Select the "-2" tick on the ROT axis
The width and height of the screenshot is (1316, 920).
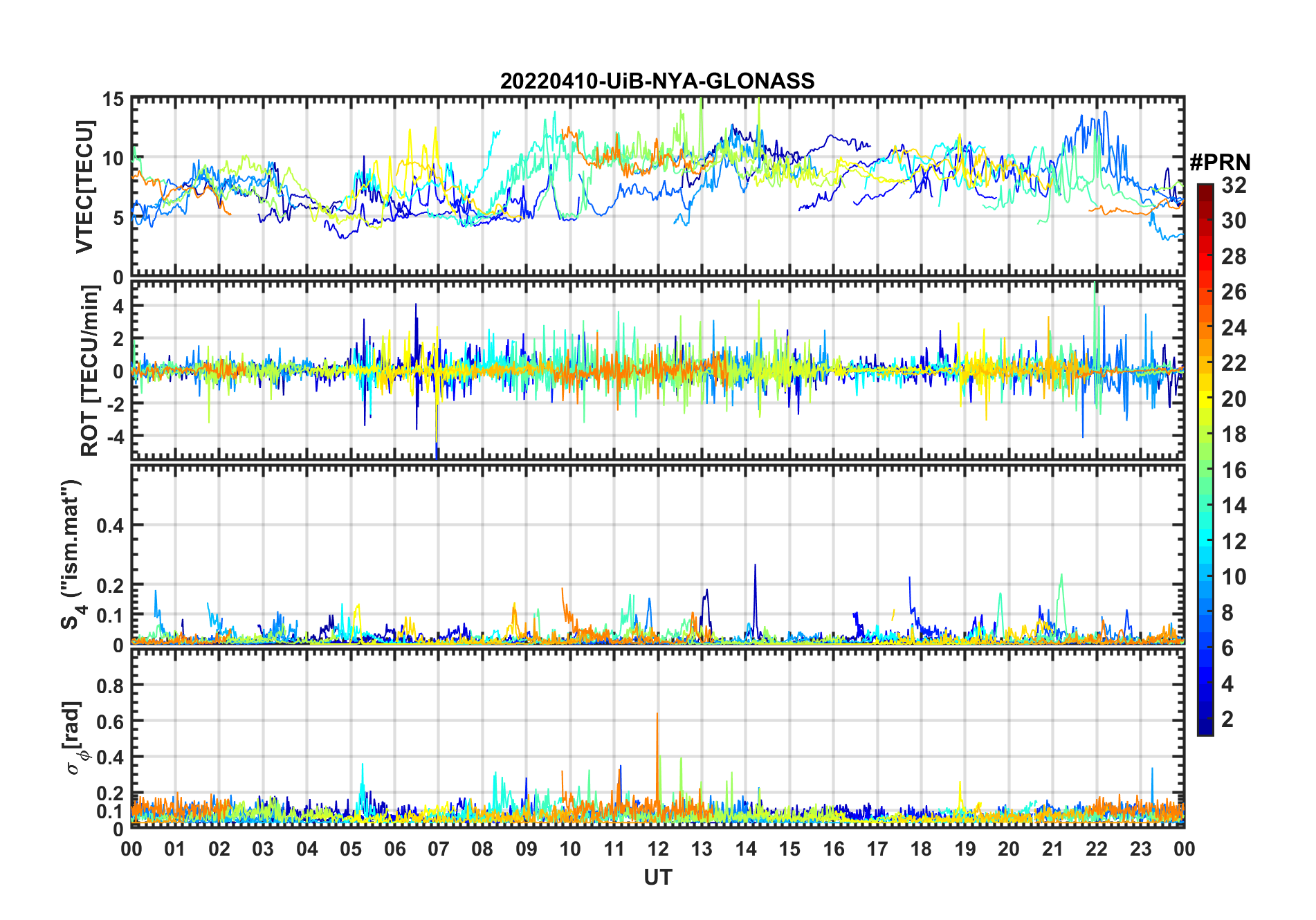tap(115, 404)
